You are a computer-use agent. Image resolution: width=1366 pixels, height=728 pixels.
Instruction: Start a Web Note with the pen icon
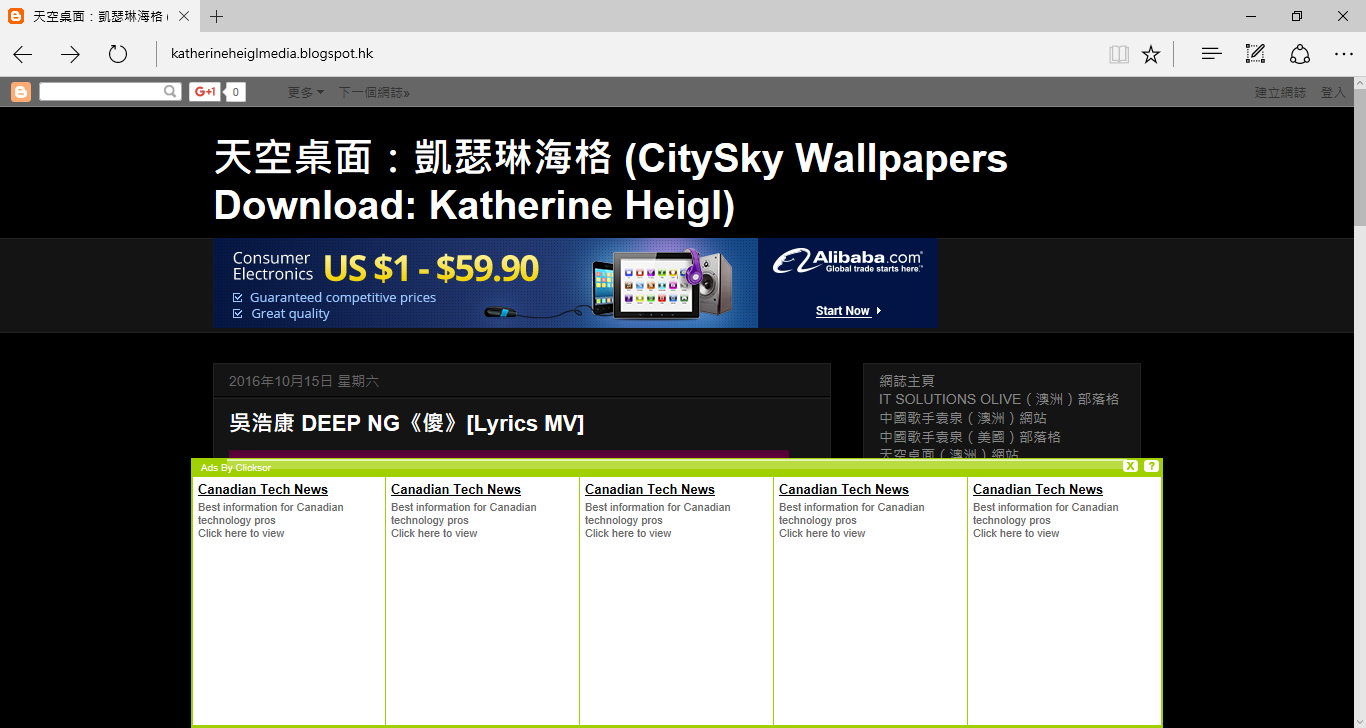click(1255, 54)
